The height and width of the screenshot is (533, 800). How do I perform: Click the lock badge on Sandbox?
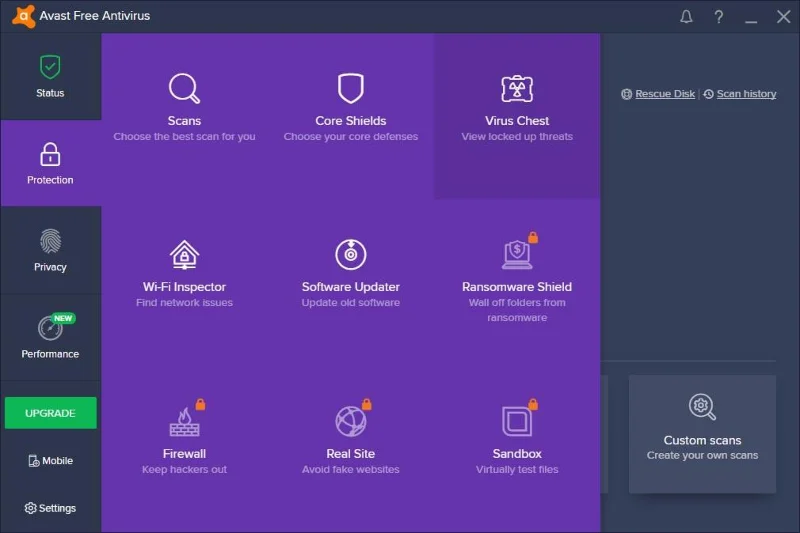[x=533, y=404]
